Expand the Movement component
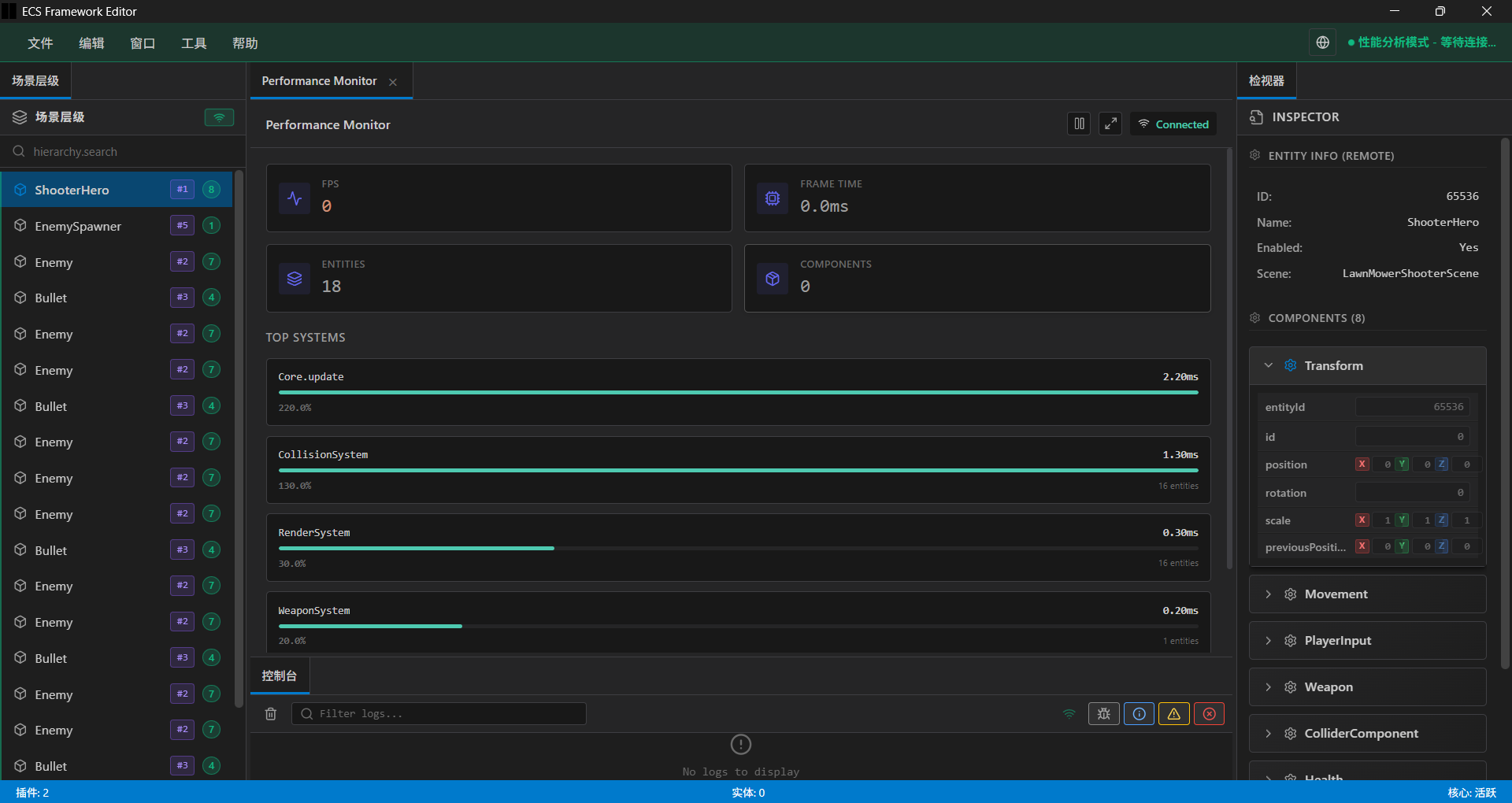The height and width of the screenshot is (803, 1512). [x=1268, y=594]
